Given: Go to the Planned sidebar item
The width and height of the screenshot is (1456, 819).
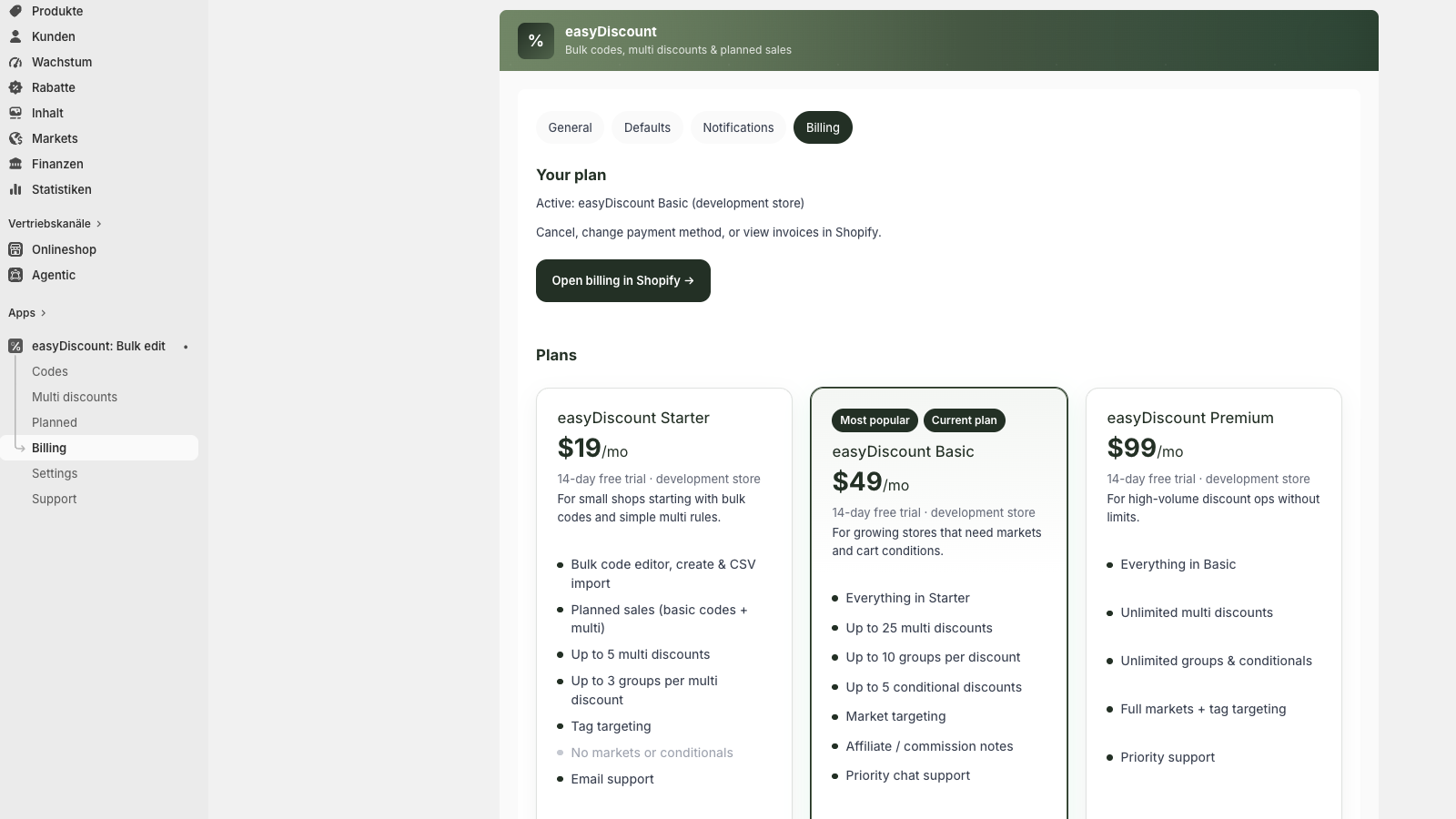Looking at the screenshot, I should point(55,422).
